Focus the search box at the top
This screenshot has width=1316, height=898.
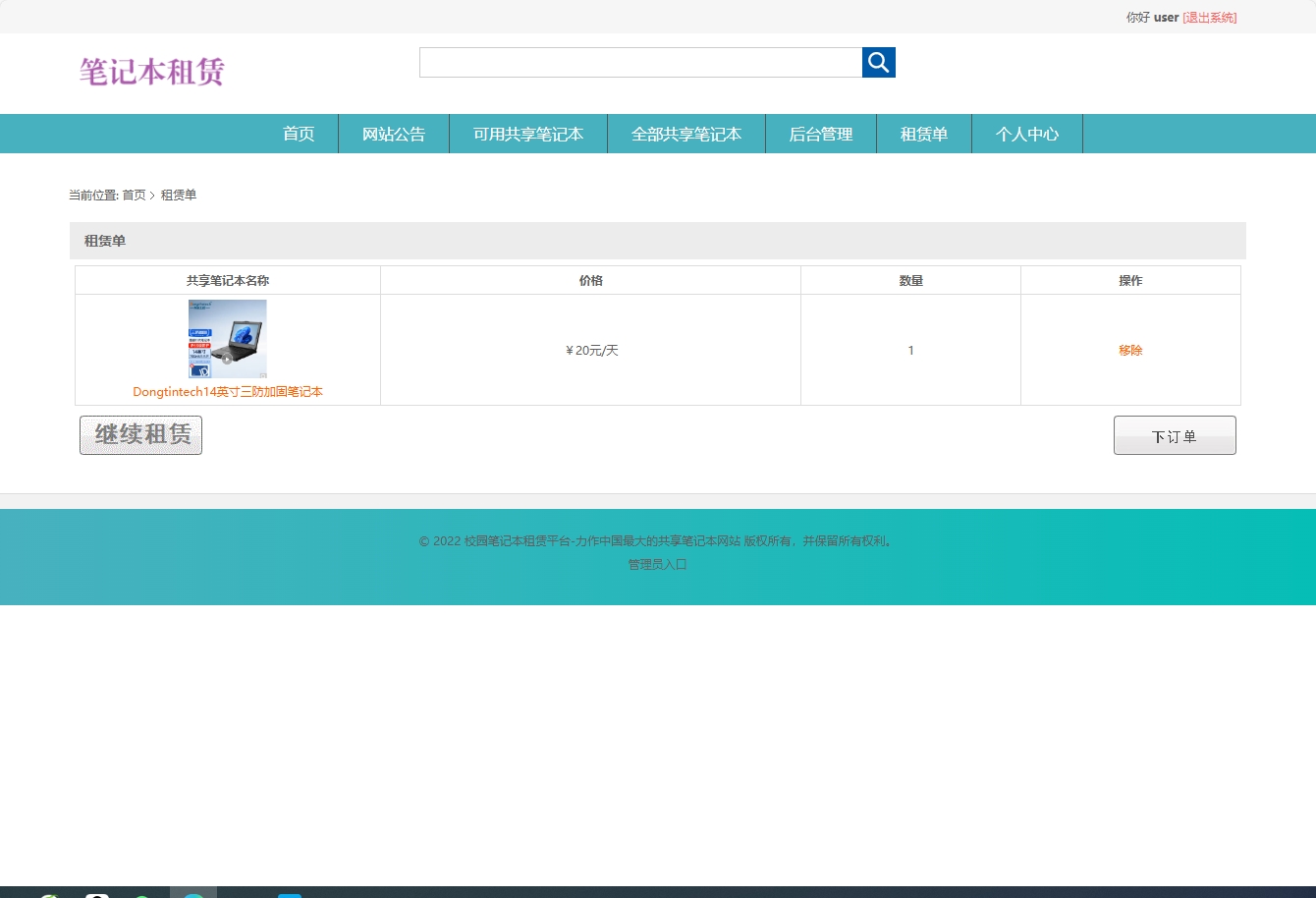click(x=640, y=63)
